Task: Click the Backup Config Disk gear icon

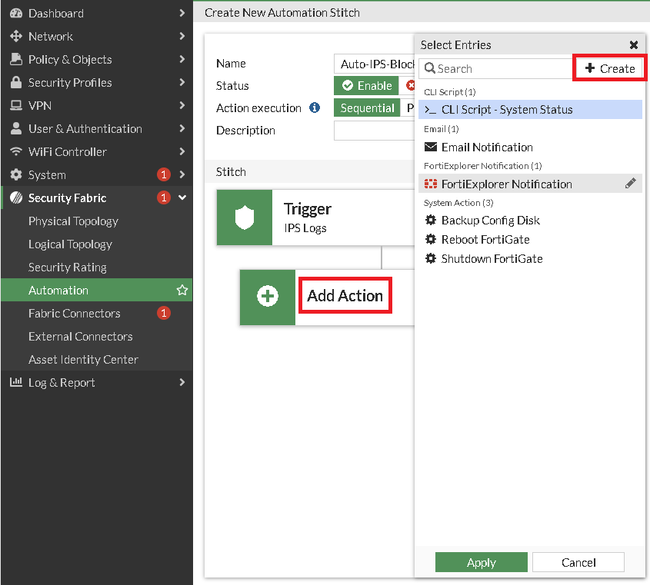Action: [x=431, y=220]
